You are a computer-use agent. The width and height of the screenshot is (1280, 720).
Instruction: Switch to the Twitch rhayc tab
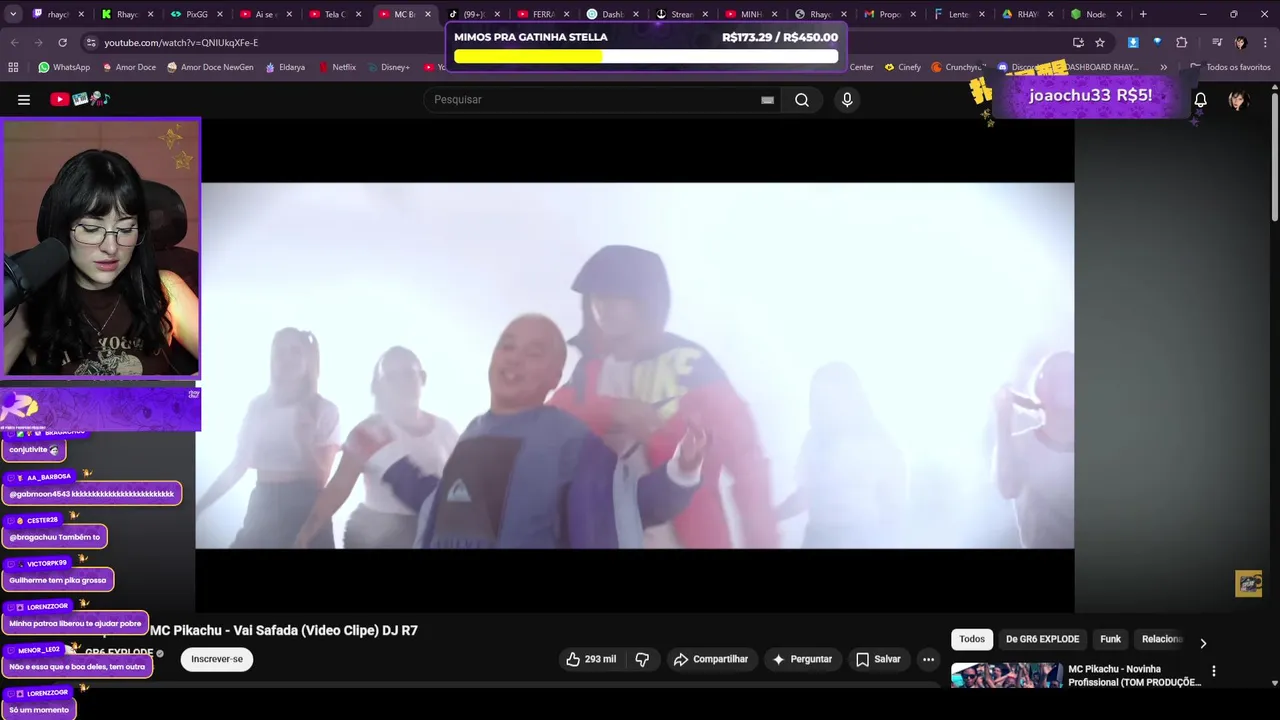point(58,14)
